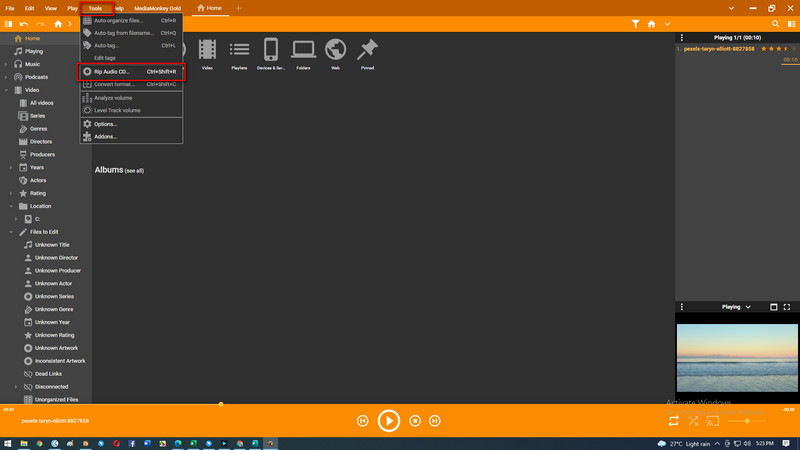Screen dimensions: 800x450
Task: Switch preview to windowed mode icon
Action: (773, 307)
